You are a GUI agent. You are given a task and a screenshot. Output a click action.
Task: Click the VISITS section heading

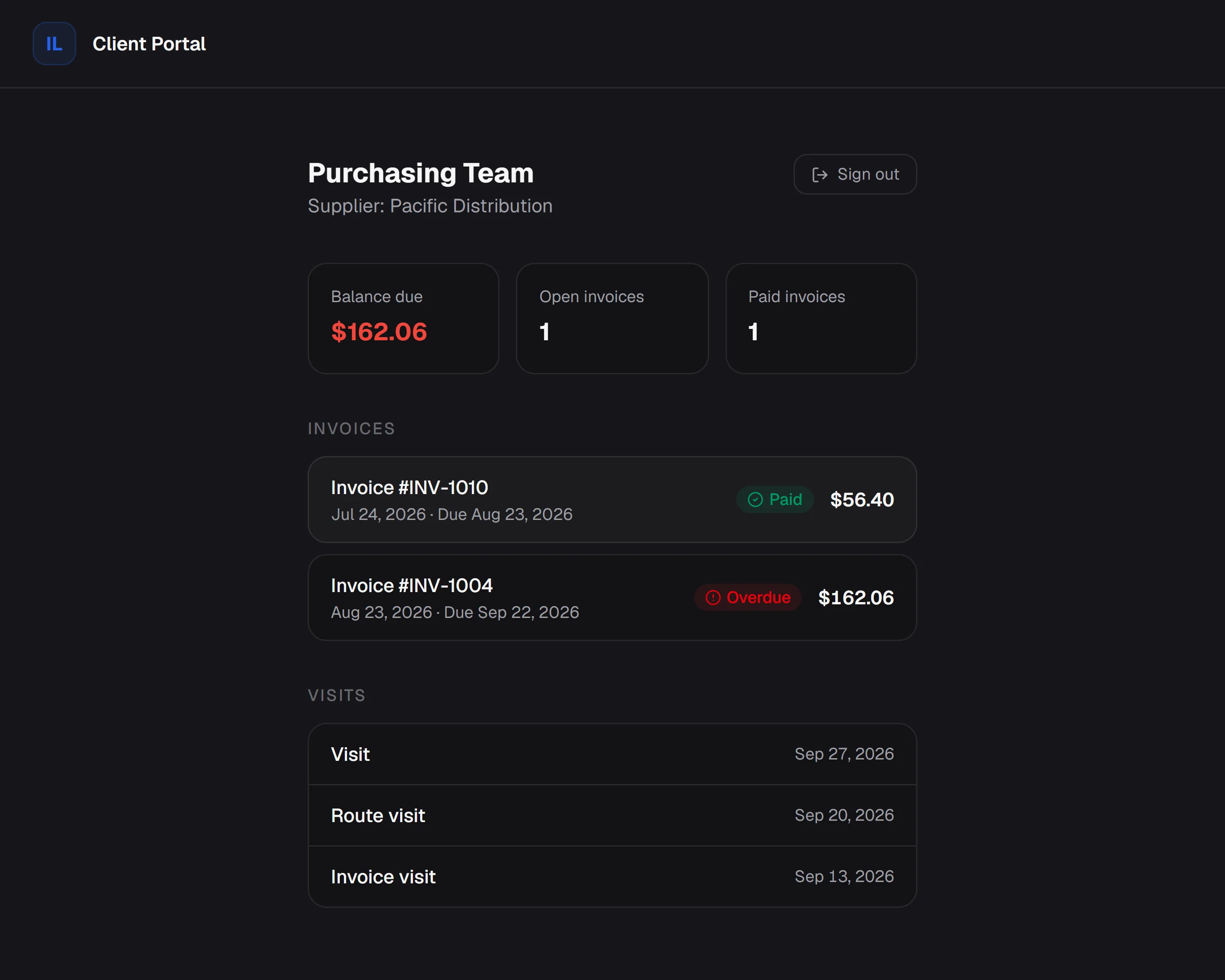click(336, 696)
